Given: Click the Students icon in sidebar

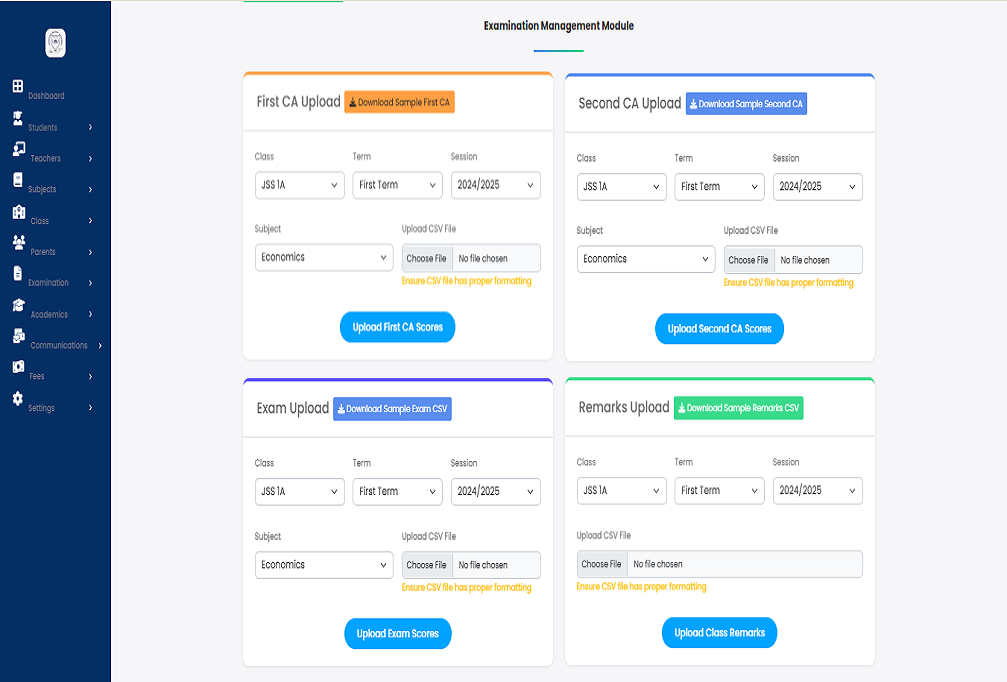Looking at the screenshot, I should coord(17,118).
